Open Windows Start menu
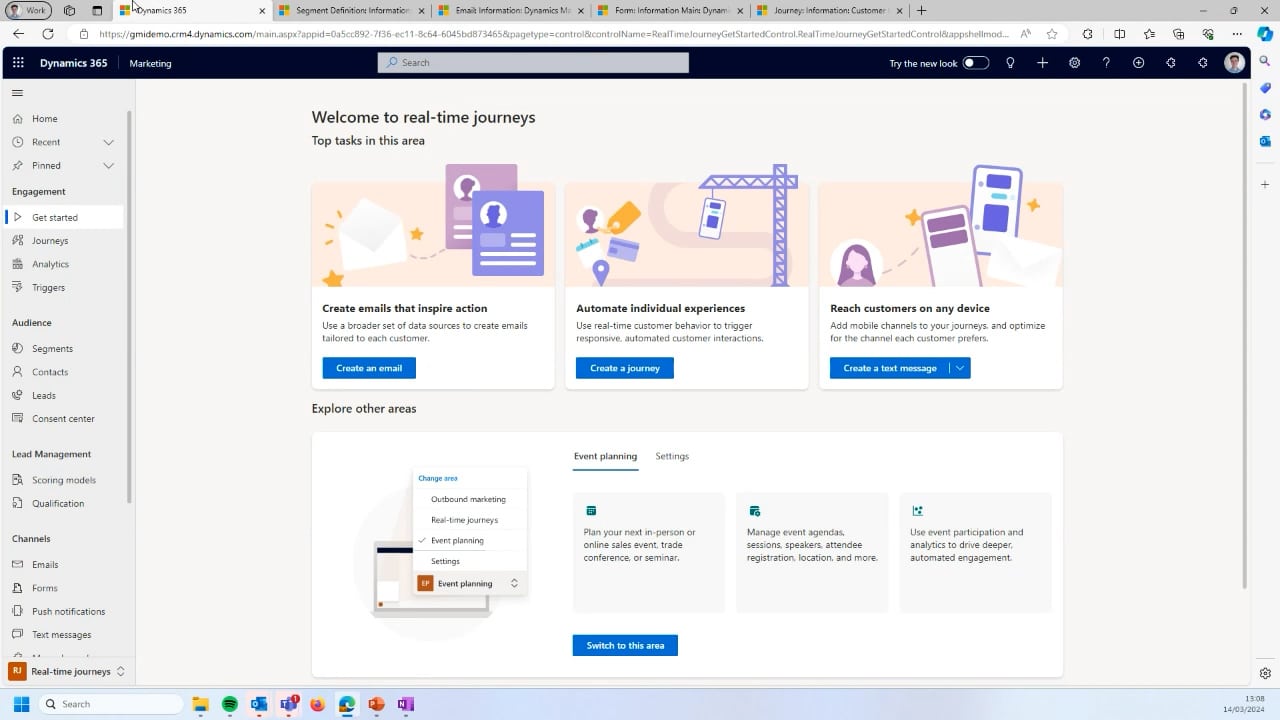Image resolution: width=1280 pixels, height=720 pixels. [21, 704]
